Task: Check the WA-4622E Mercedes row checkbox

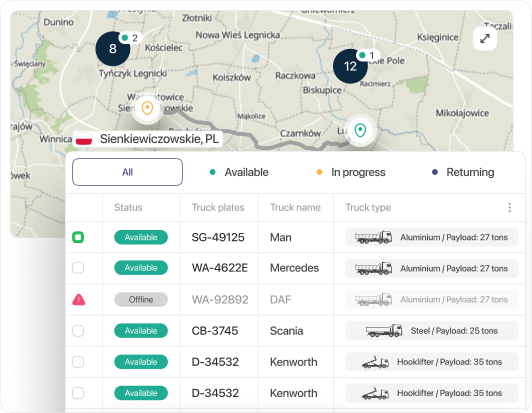Action: (x=78, y=268)
